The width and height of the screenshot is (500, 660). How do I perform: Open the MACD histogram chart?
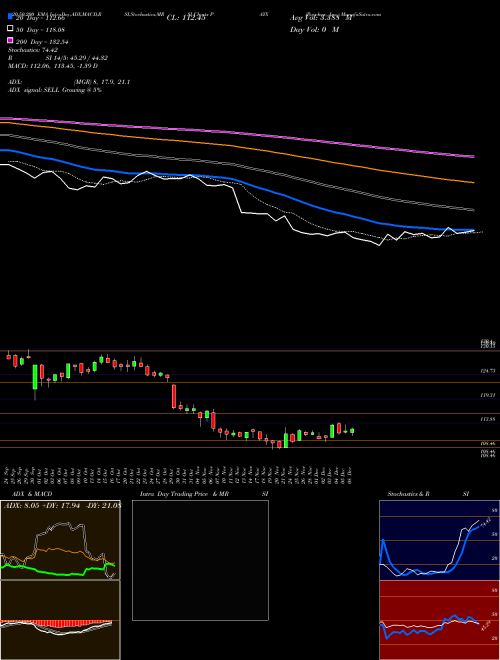click(60, 620)
